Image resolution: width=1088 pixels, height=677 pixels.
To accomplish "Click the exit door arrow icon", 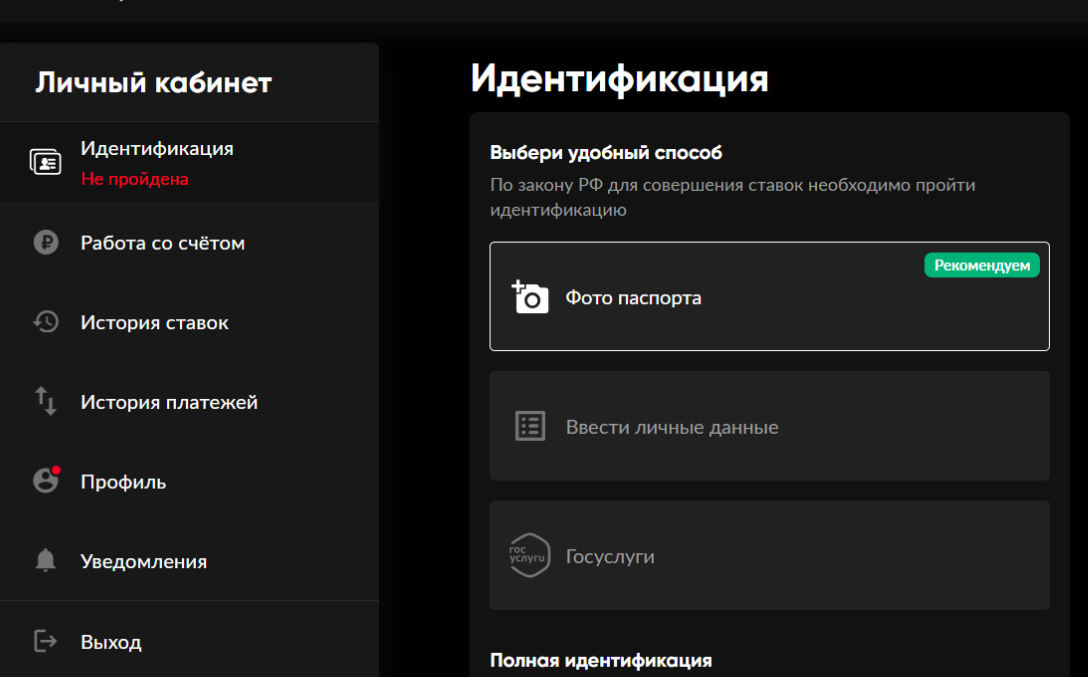I will coord(46,641).
